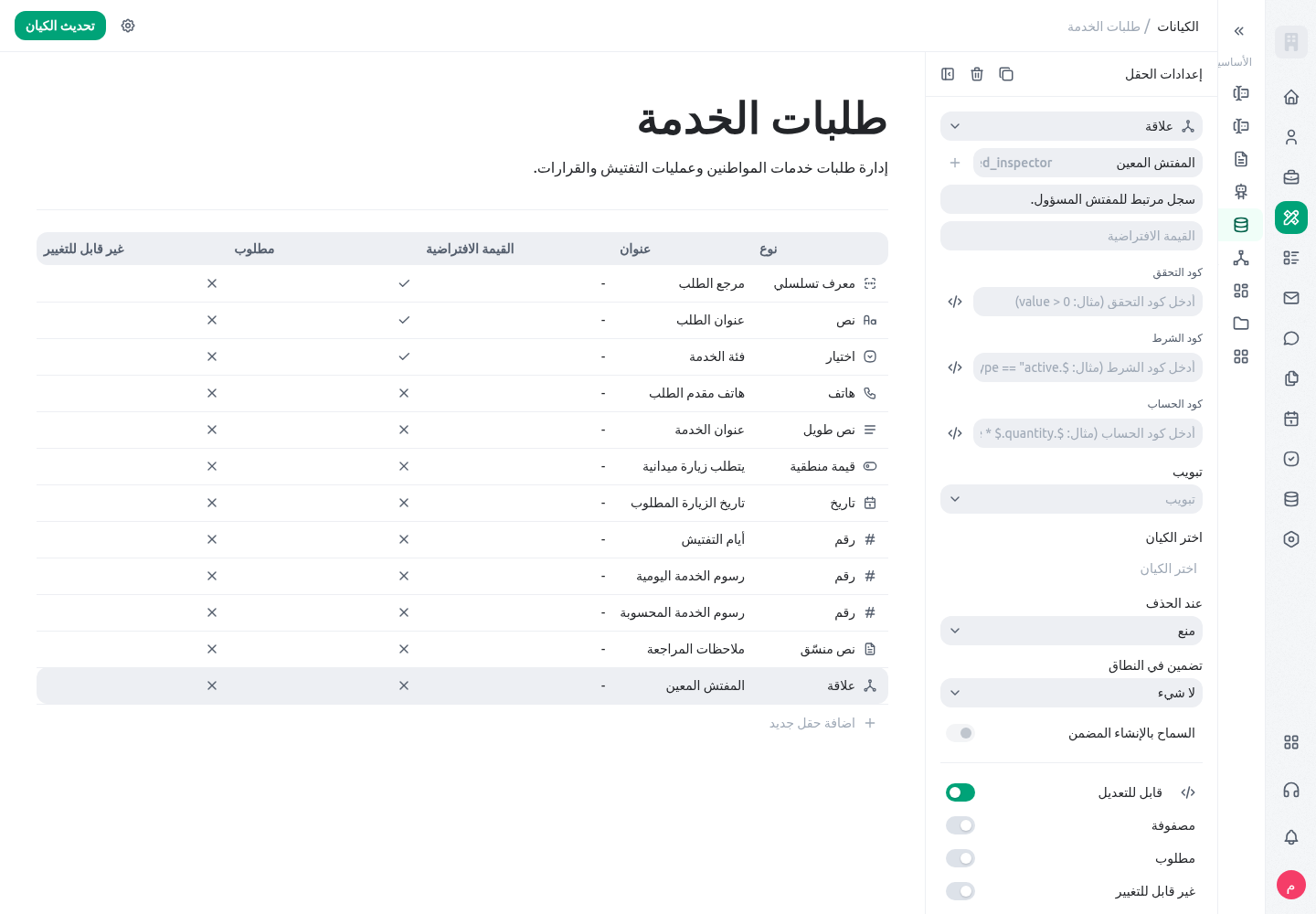Screen dimensions: 1316x914
Task: Select the مرجع الطلب row
Action: [462, 283]
